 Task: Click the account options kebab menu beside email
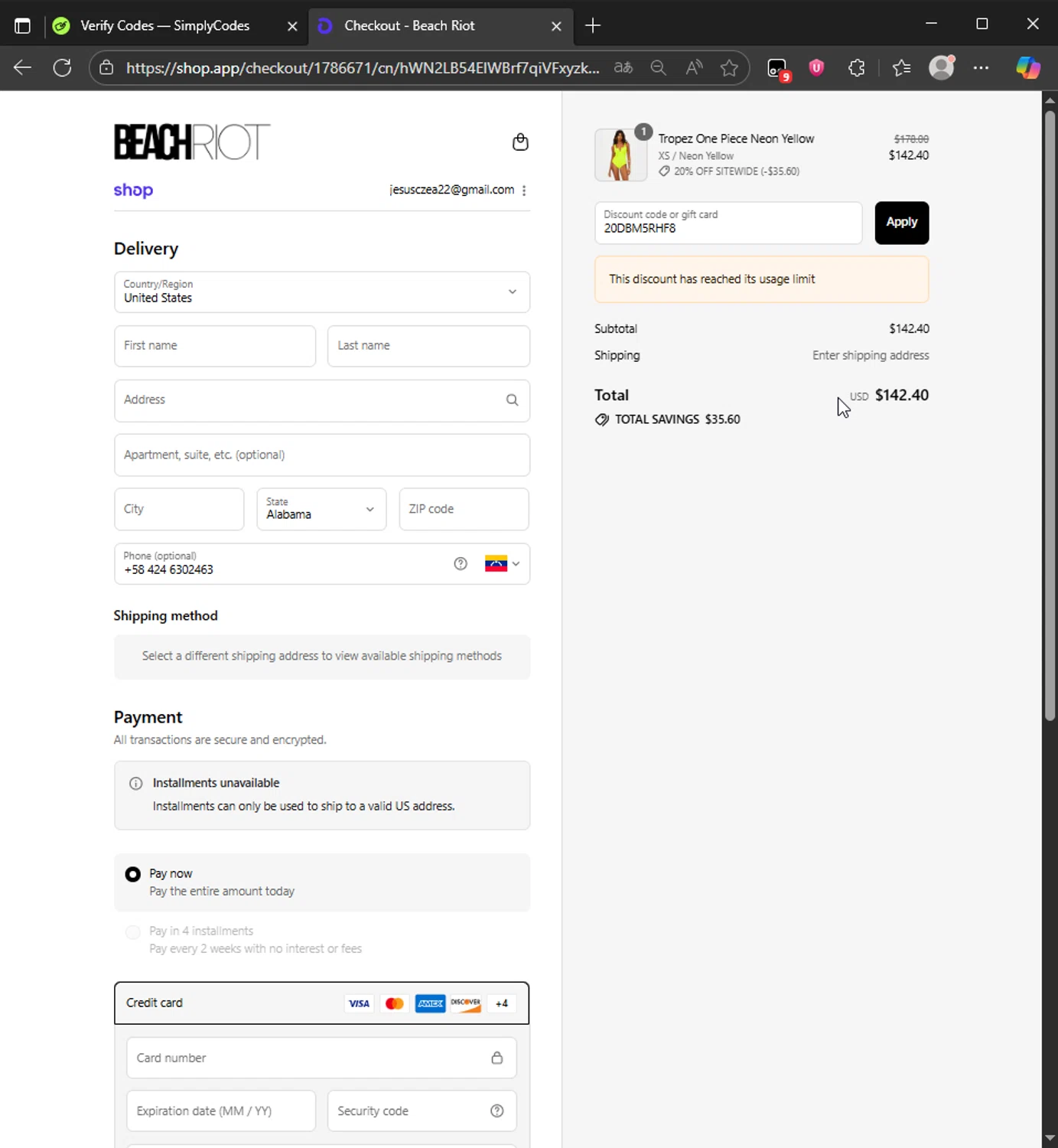[524, 191]
